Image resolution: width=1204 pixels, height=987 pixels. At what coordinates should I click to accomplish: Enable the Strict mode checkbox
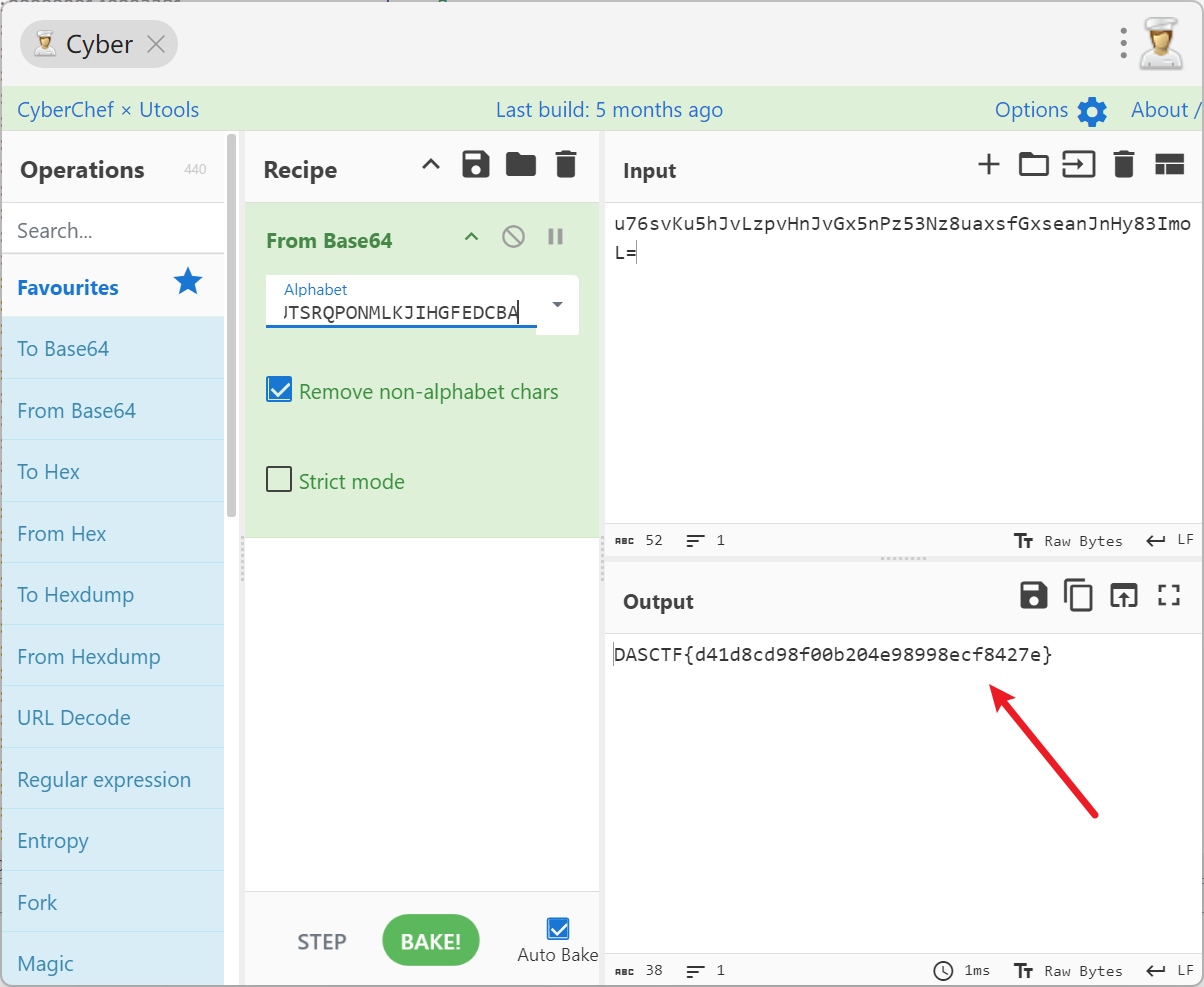tap(279, 480)
